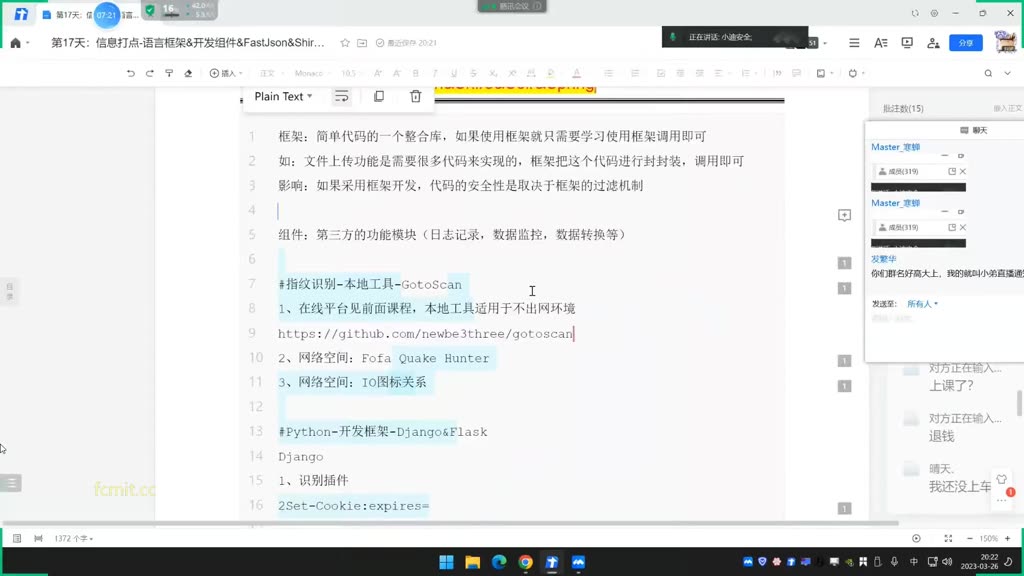Click the redo arrow in the toolbar
The height and width of the screenshot is (576, 1024).
click(x=150, y=73)
